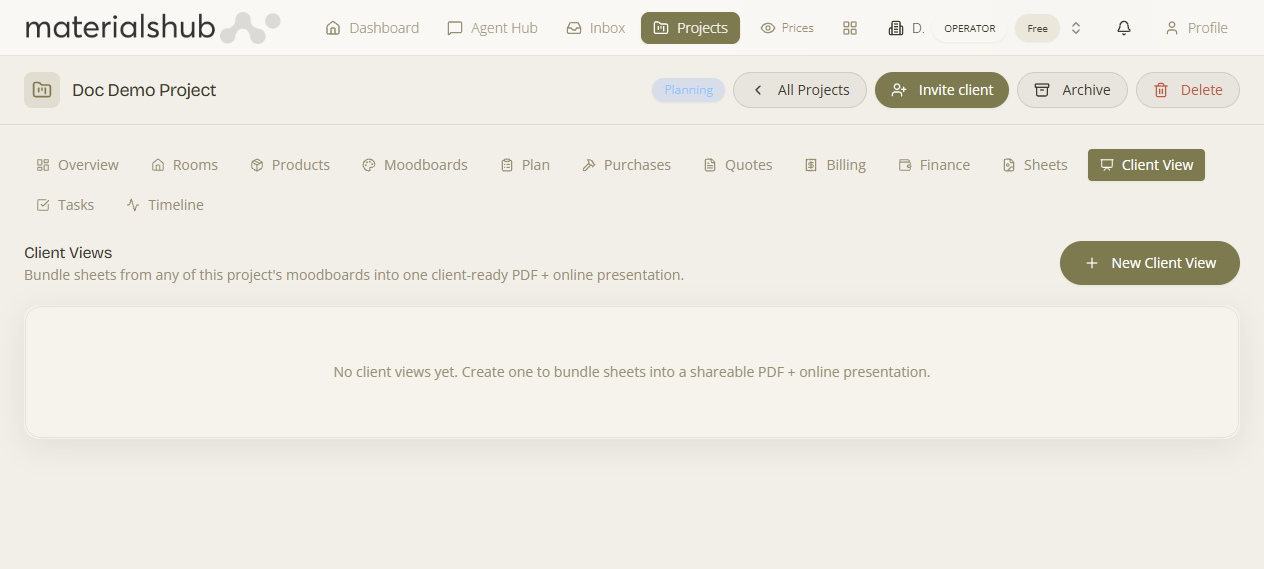
Task: Click the materialshub logo
Action: click(x=152, y=28)
